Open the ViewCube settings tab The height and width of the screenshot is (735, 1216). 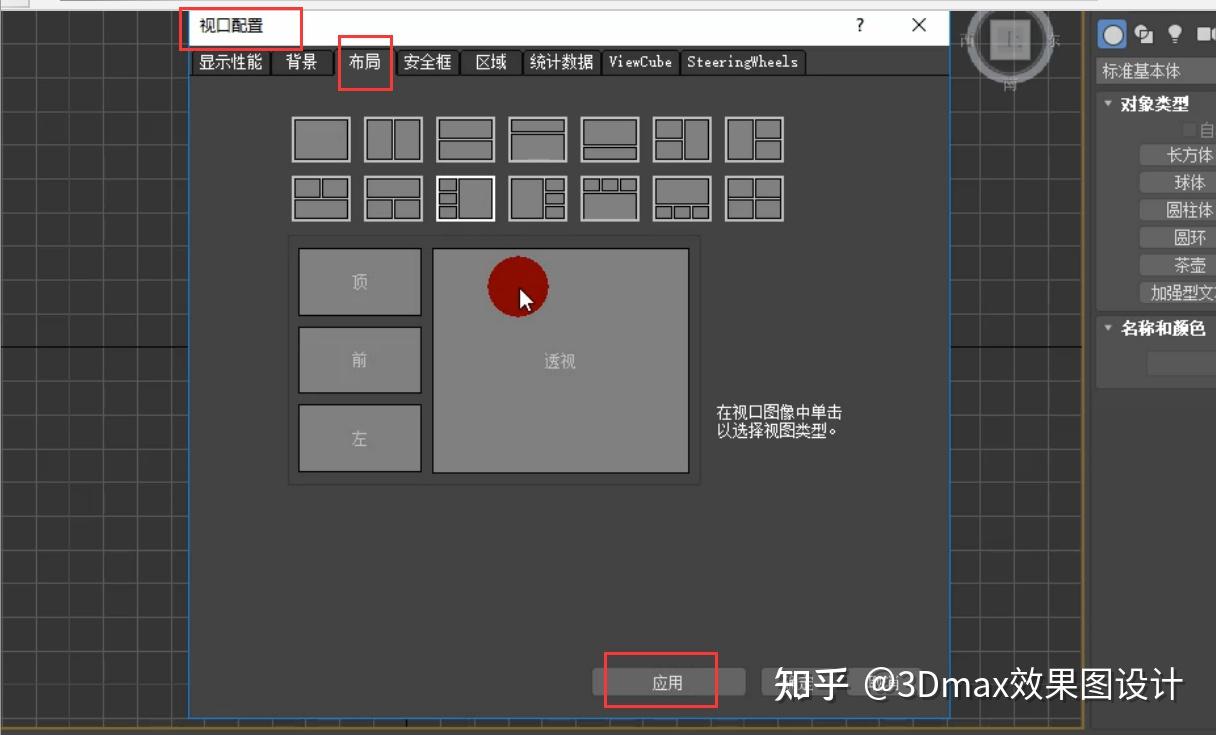pyautogui.click(x=640, y=61)
